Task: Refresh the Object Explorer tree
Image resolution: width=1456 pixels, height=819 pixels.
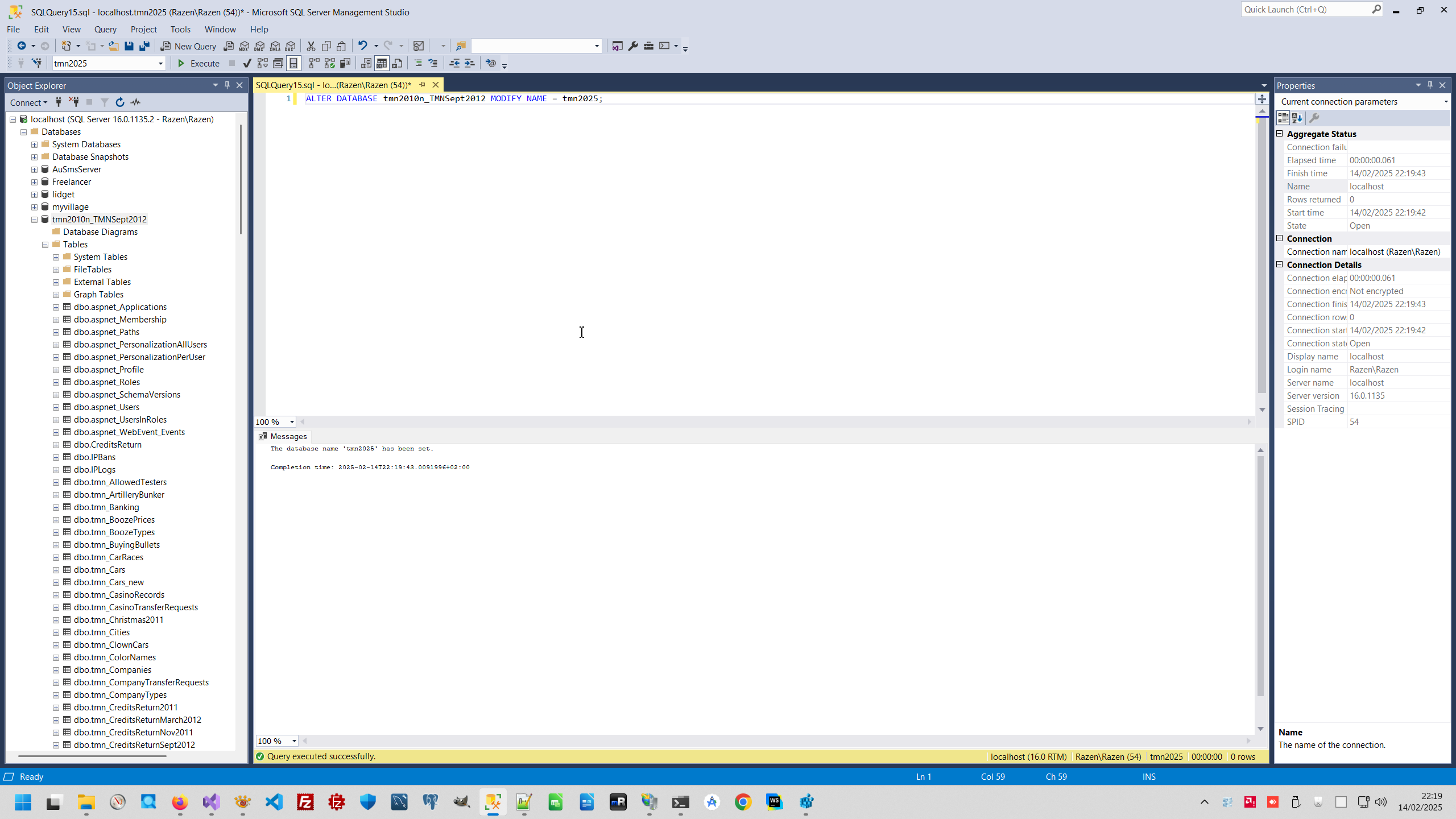Action: point(119,102)
